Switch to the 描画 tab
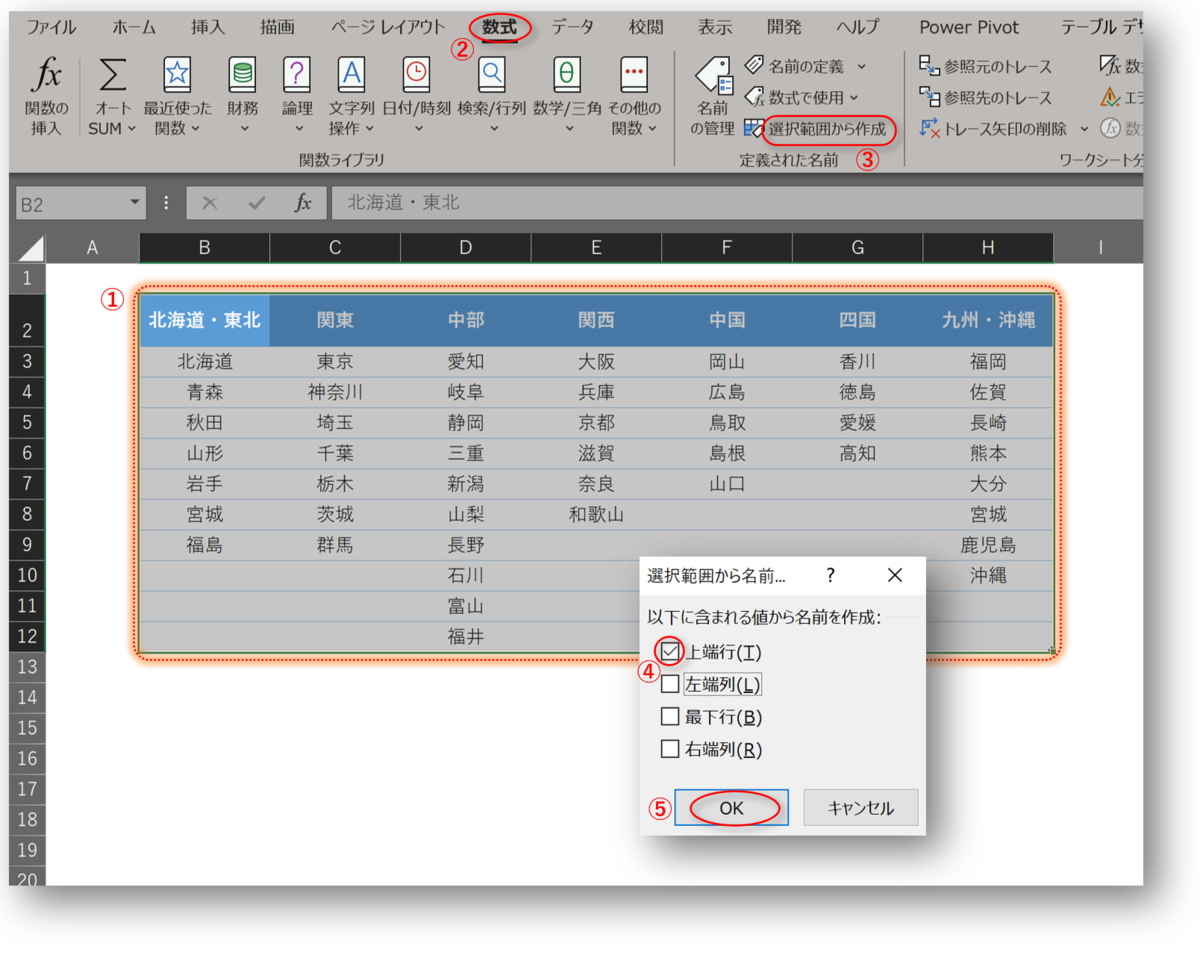 click(277, 27)
